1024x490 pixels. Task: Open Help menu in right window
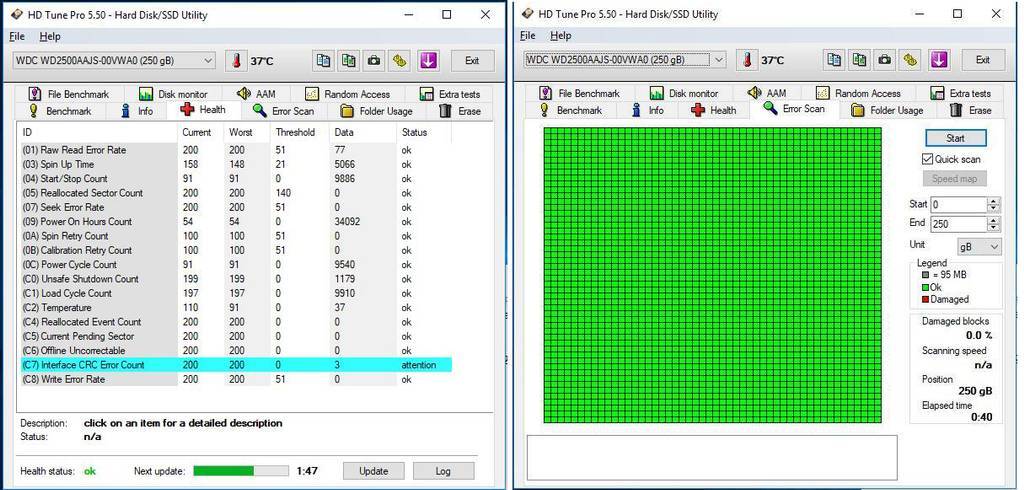click(x=560, y=36)
